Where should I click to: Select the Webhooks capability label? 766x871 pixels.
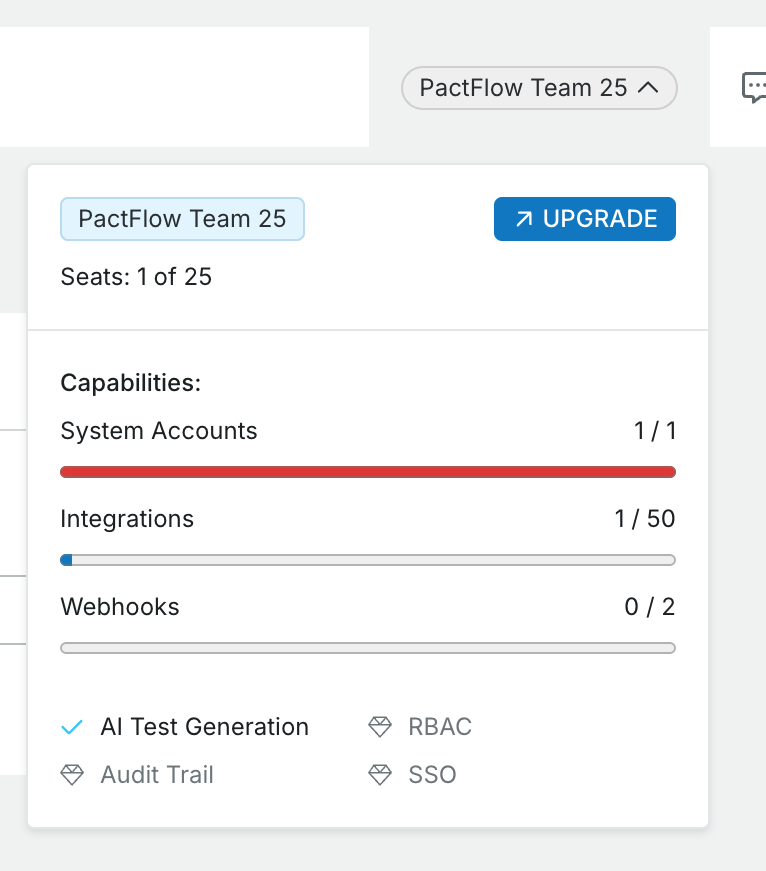click(120, 607)
